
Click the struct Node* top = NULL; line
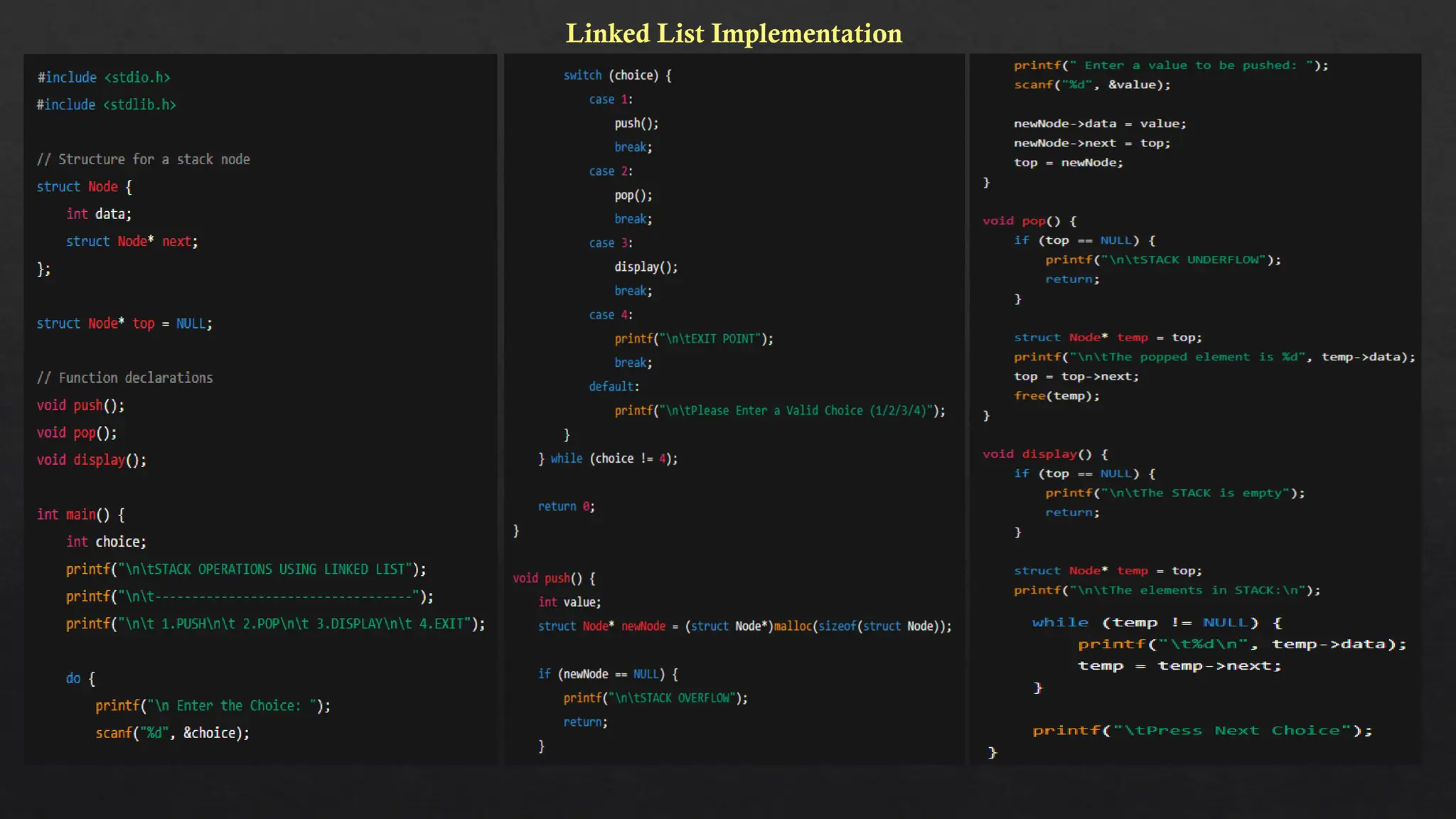point(124,323)
